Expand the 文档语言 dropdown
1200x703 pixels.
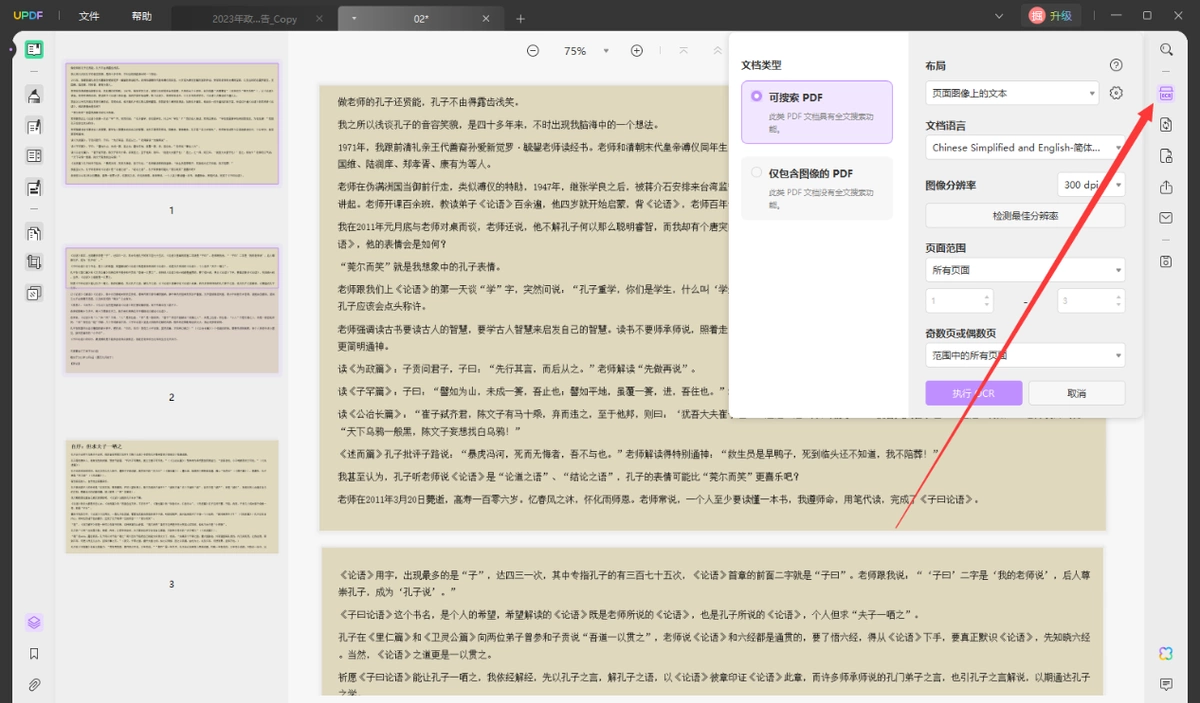[1025, 147]
